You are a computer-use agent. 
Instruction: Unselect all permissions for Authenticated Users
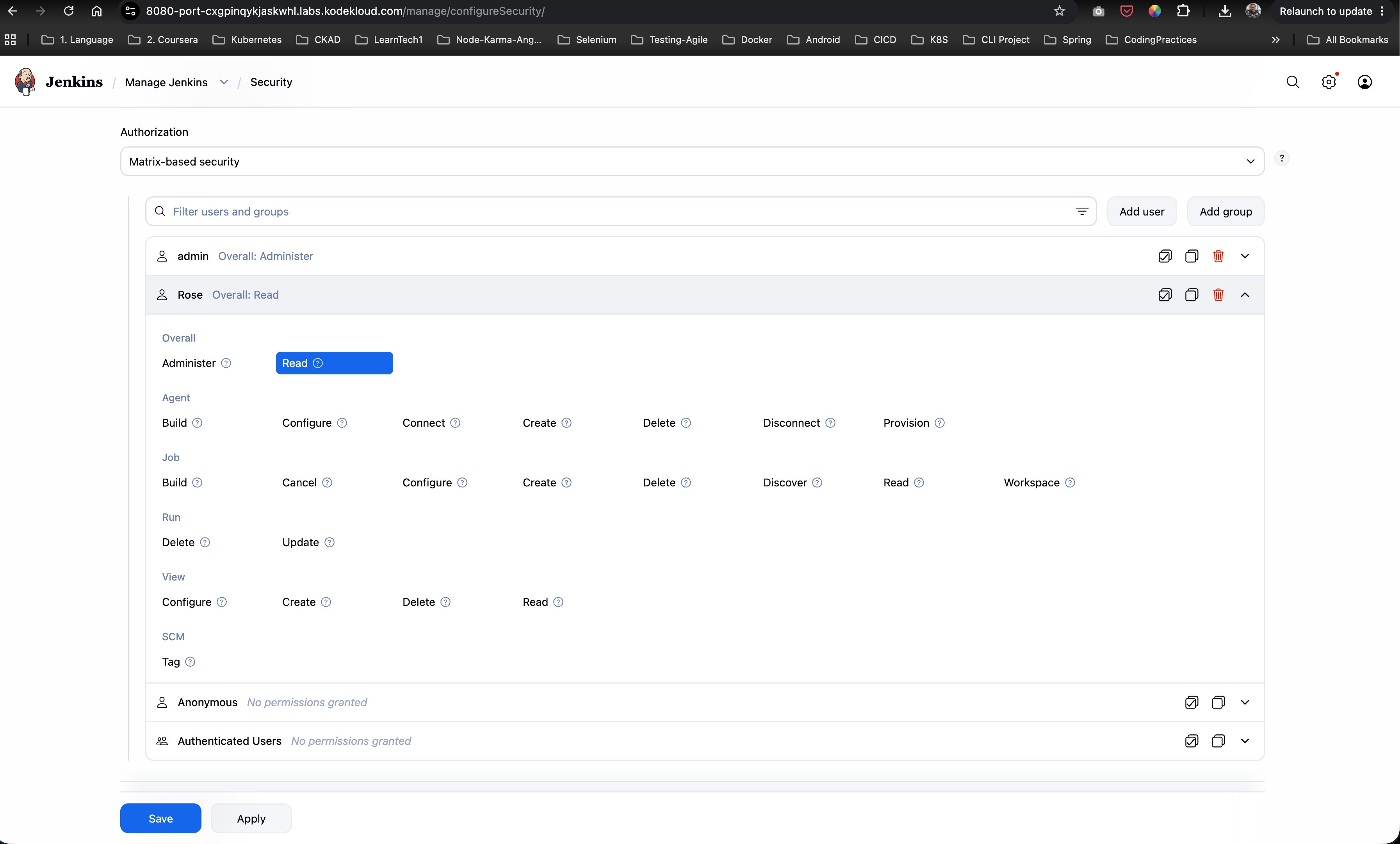[x=1218, y=741]
